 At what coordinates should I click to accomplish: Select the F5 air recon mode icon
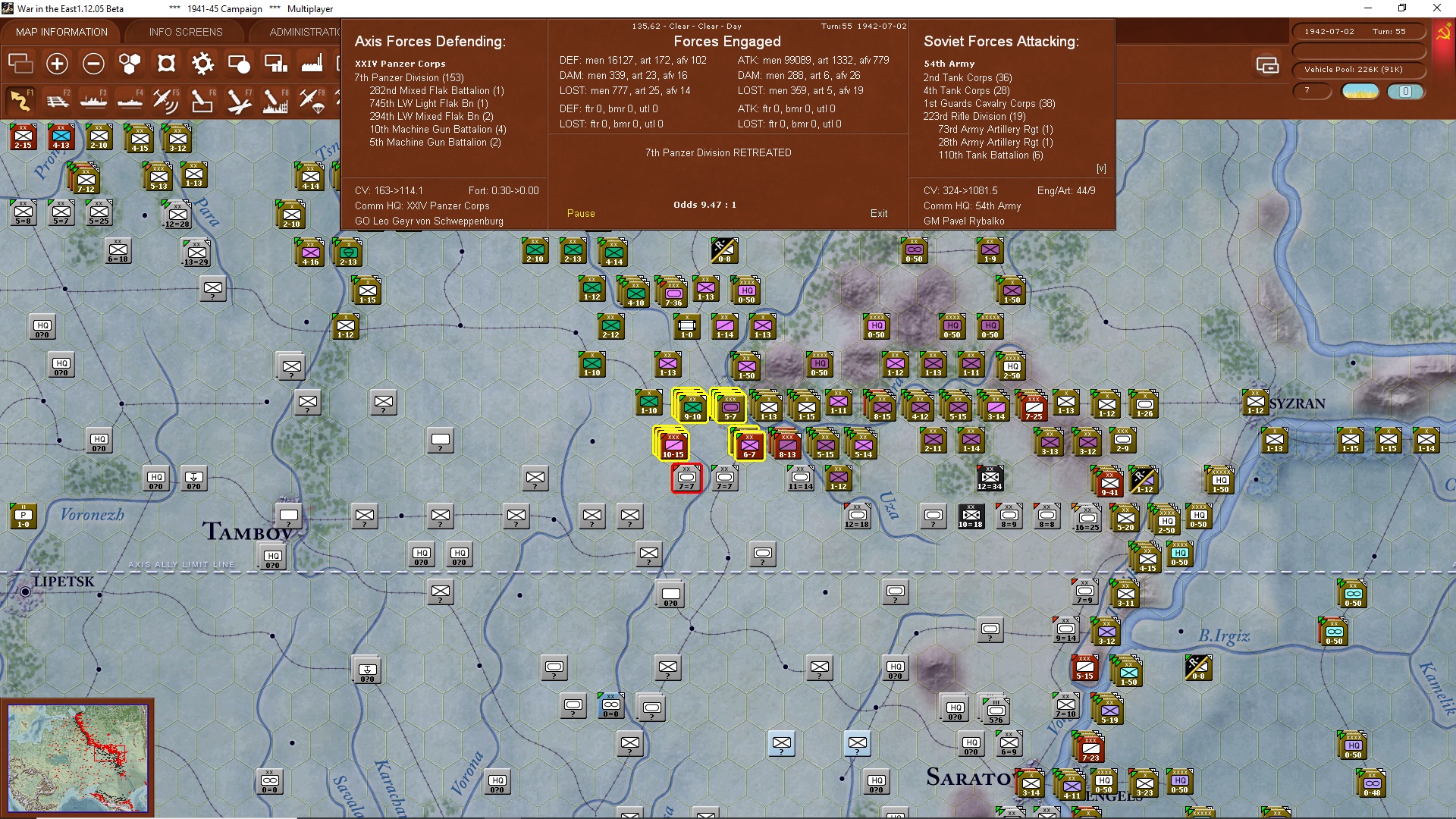coord(166,100)
